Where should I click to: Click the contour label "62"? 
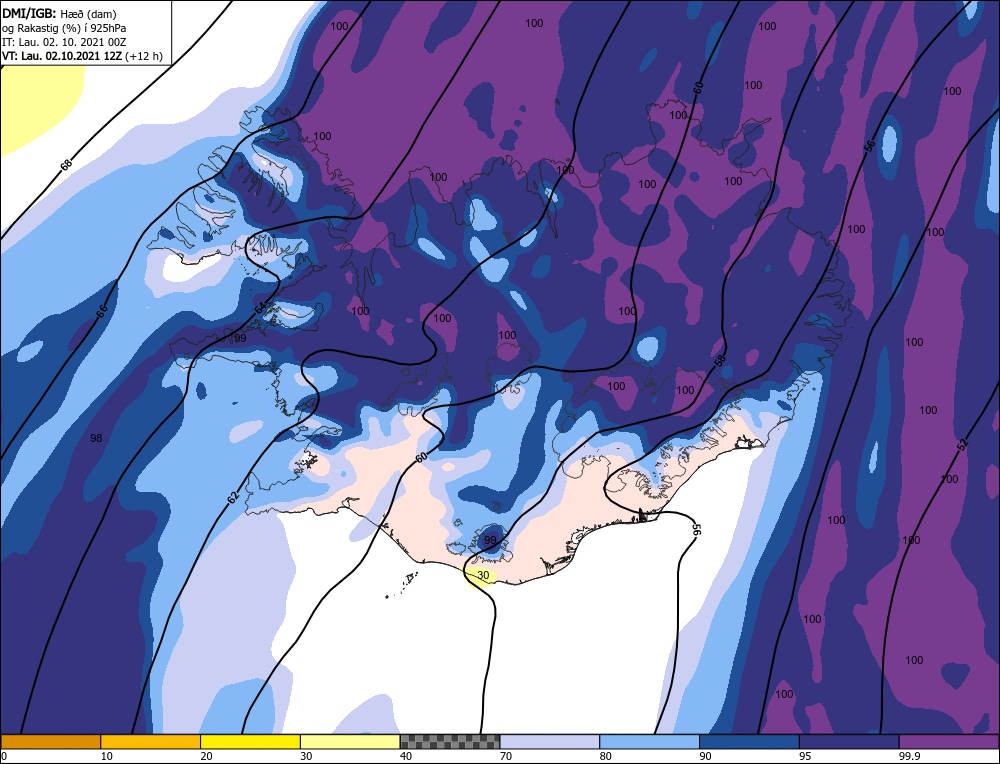tap(233, 498)
